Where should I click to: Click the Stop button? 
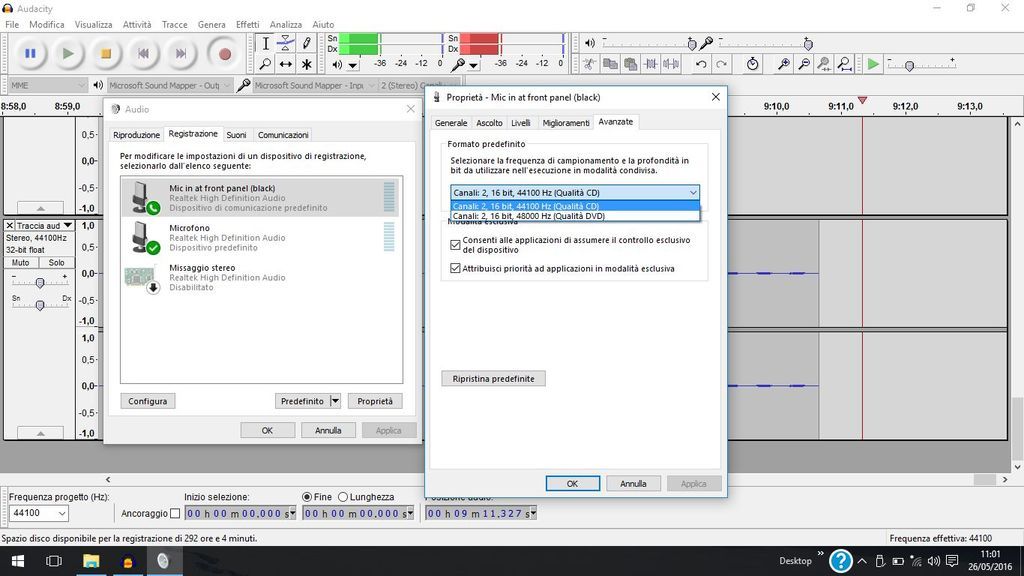click(x=106, y=54)
